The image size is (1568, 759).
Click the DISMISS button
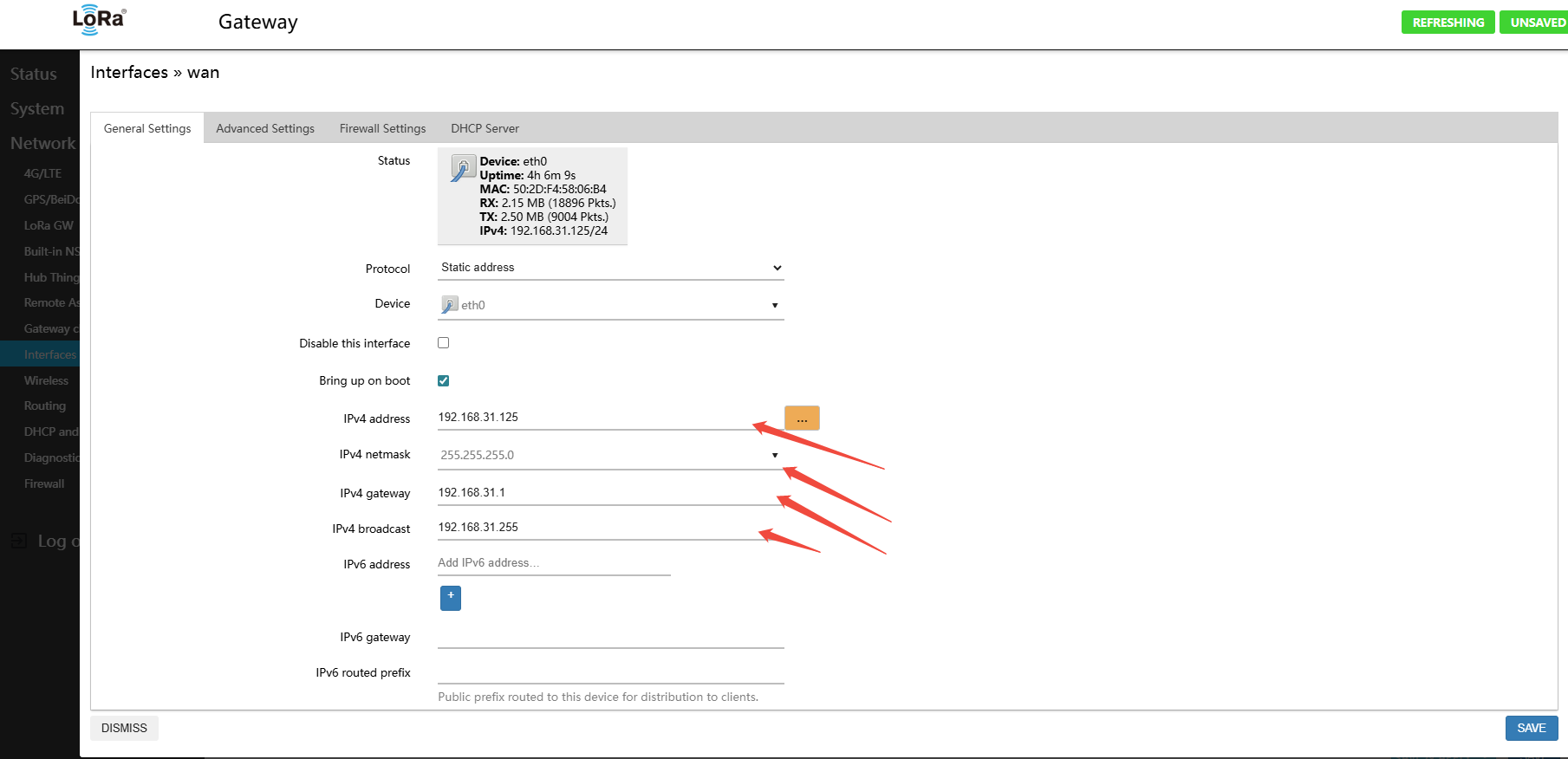(x=124, y=728)
